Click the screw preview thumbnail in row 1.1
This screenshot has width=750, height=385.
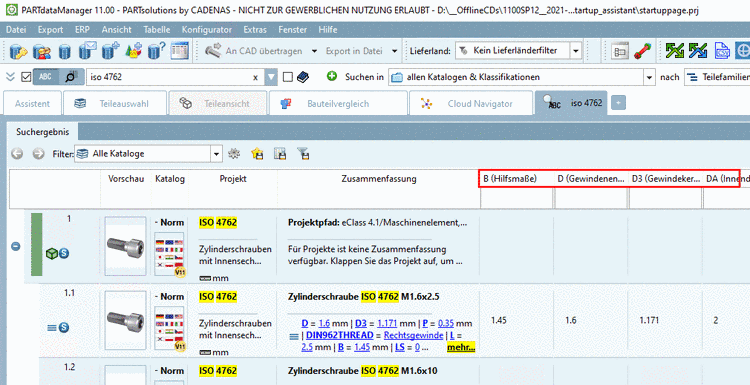[x=125, y=320]
